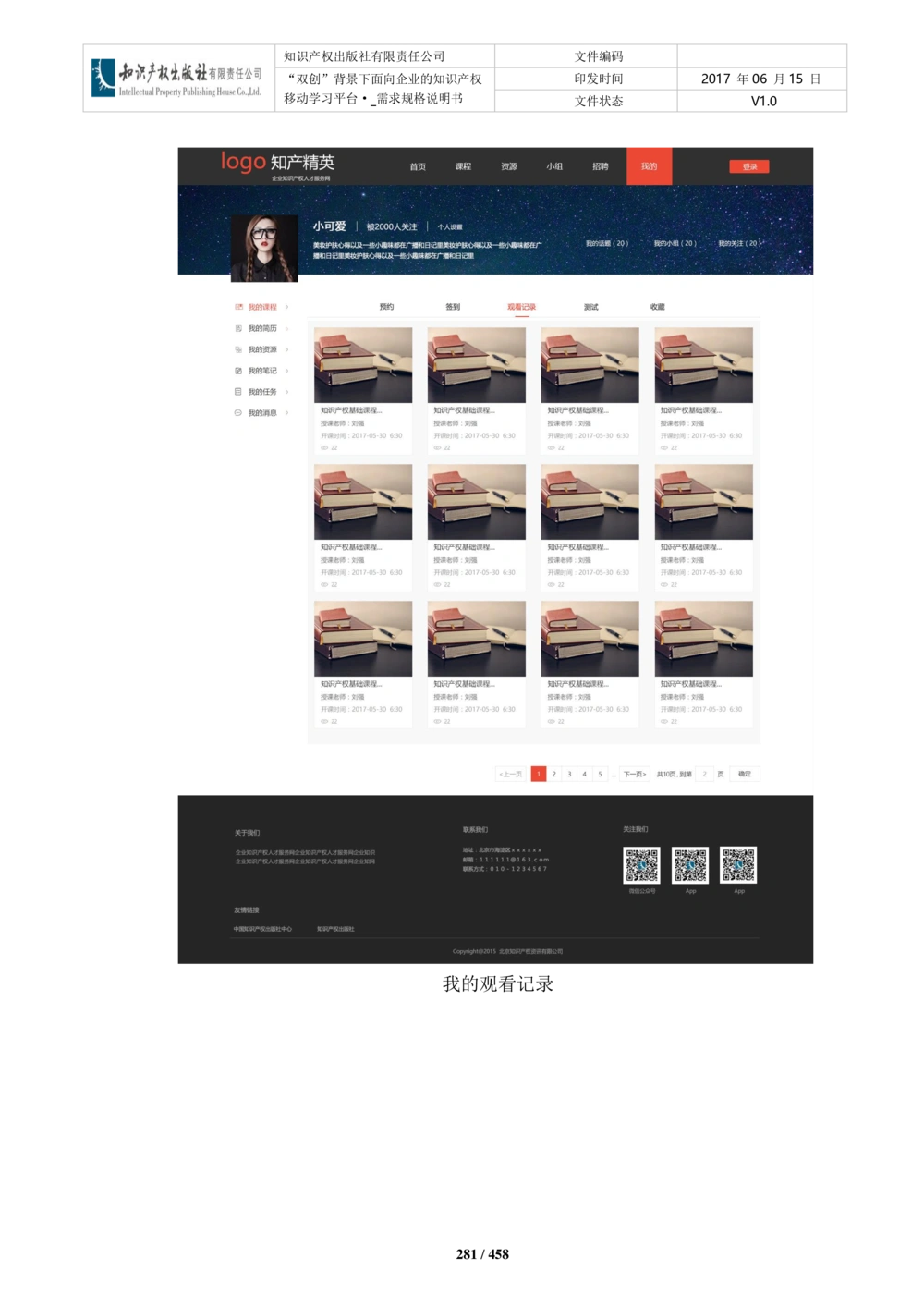
Task: Open the first course thumbnail
Action: click(363, 365)
